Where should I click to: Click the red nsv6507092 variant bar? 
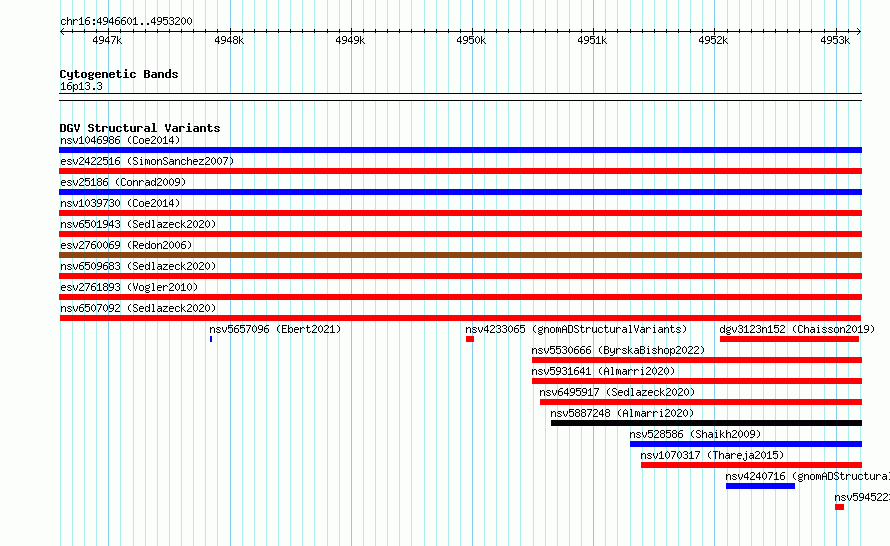(x=460, y=318)
